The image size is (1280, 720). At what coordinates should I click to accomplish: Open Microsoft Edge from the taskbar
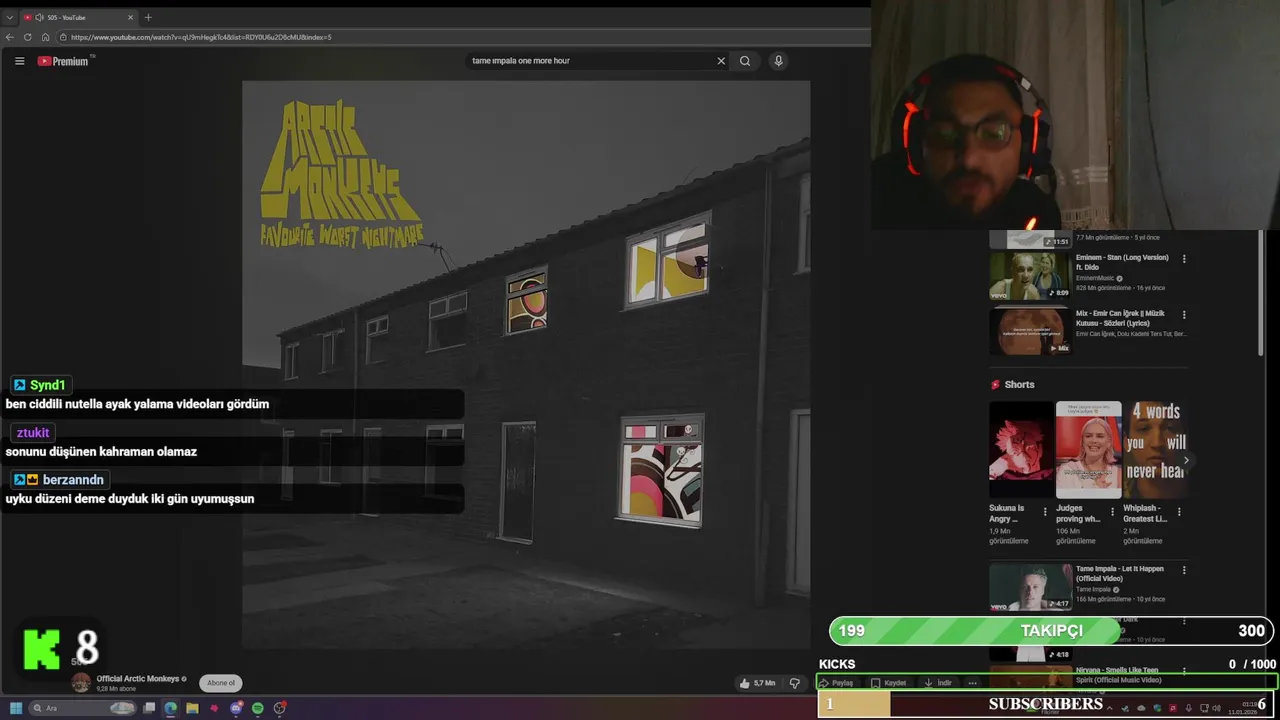click(170, 708)
